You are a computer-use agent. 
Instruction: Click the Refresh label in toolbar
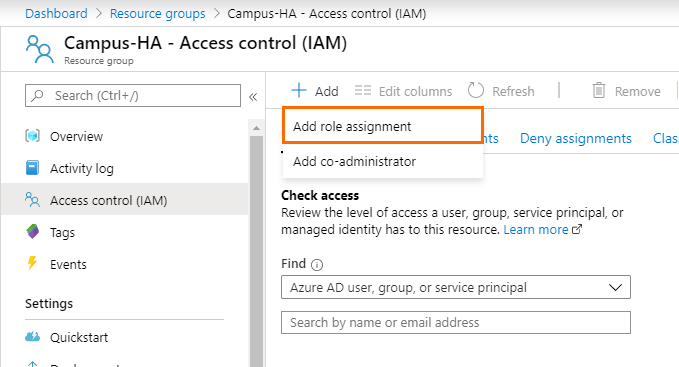tap(513, 91)
